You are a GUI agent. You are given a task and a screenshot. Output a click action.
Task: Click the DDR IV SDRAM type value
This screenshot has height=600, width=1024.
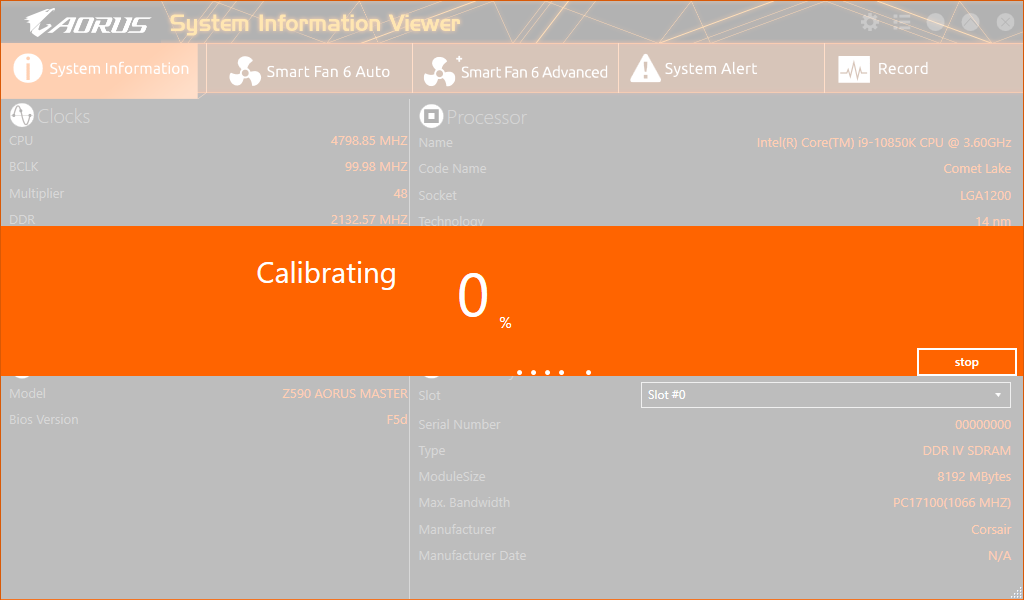tap(967, 450)
